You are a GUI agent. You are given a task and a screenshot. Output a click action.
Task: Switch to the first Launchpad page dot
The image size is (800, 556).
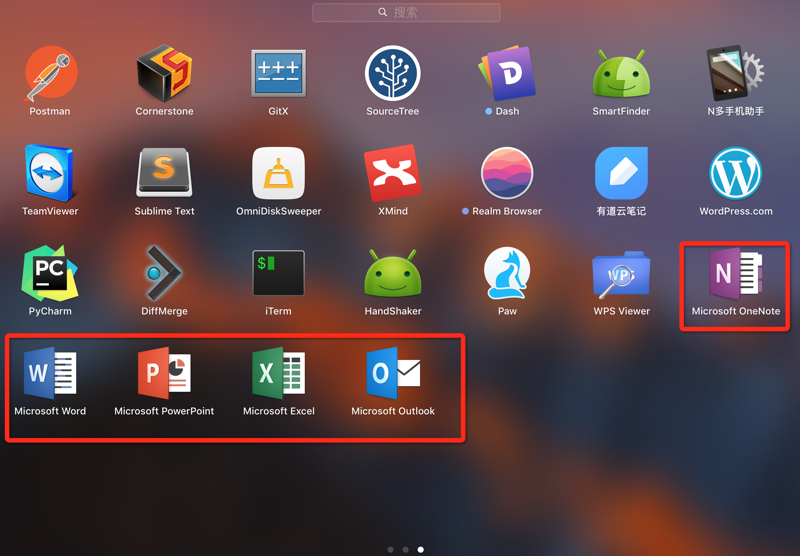pos(390,549)
